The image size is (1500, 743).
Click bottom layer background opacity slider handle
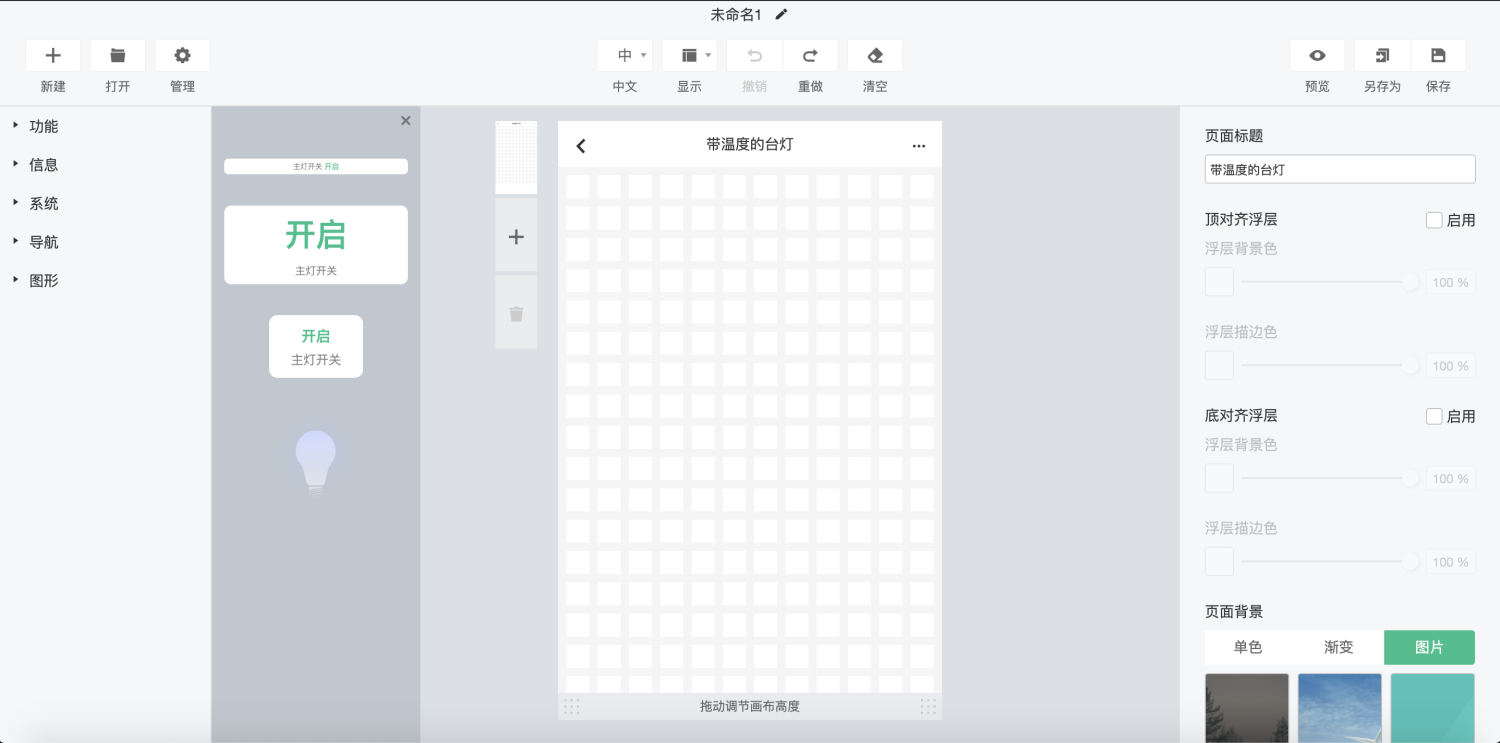(x=1411, y=478)
